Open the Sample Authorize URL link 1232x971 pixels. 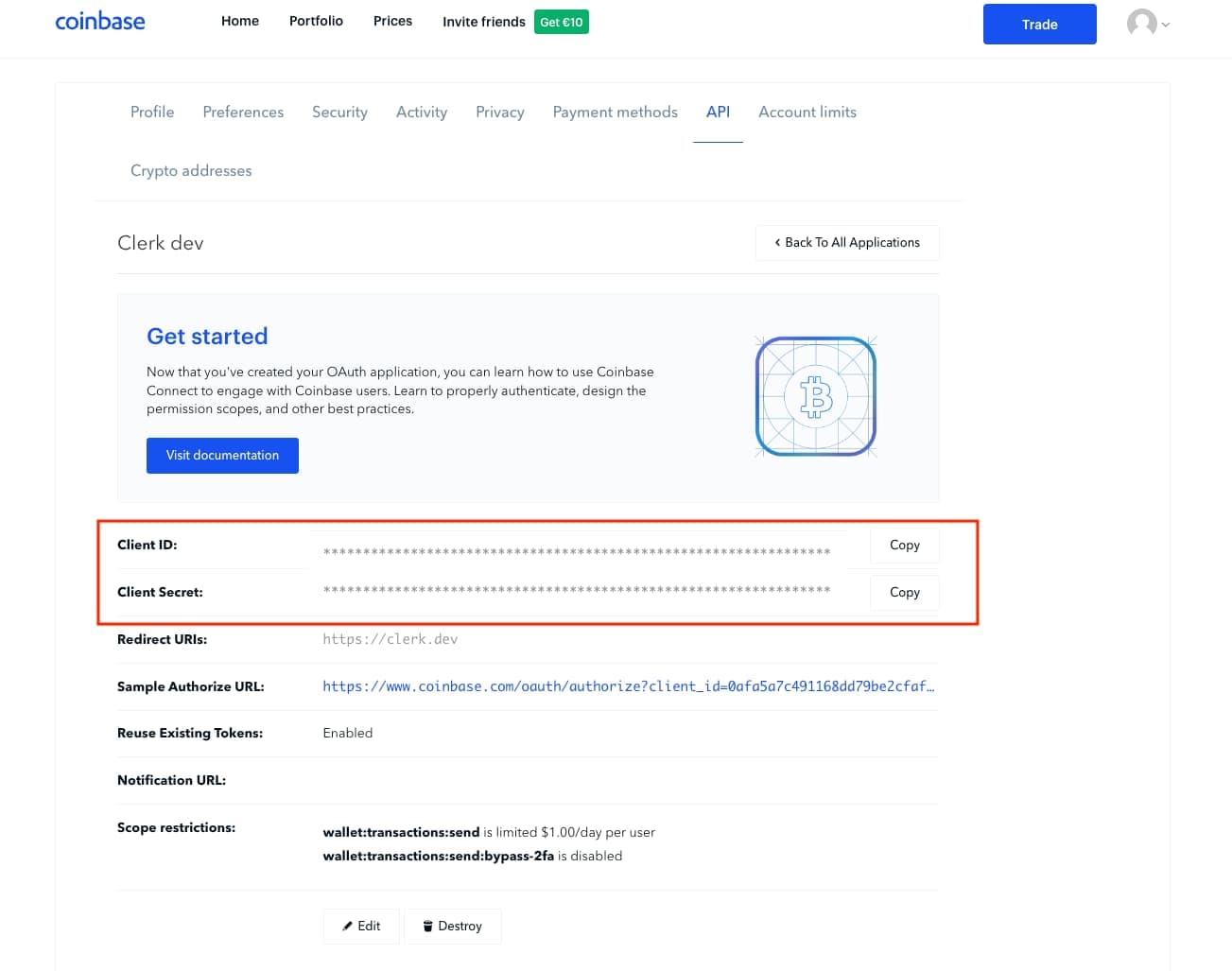pyautogui.click(x=628, y=686)
